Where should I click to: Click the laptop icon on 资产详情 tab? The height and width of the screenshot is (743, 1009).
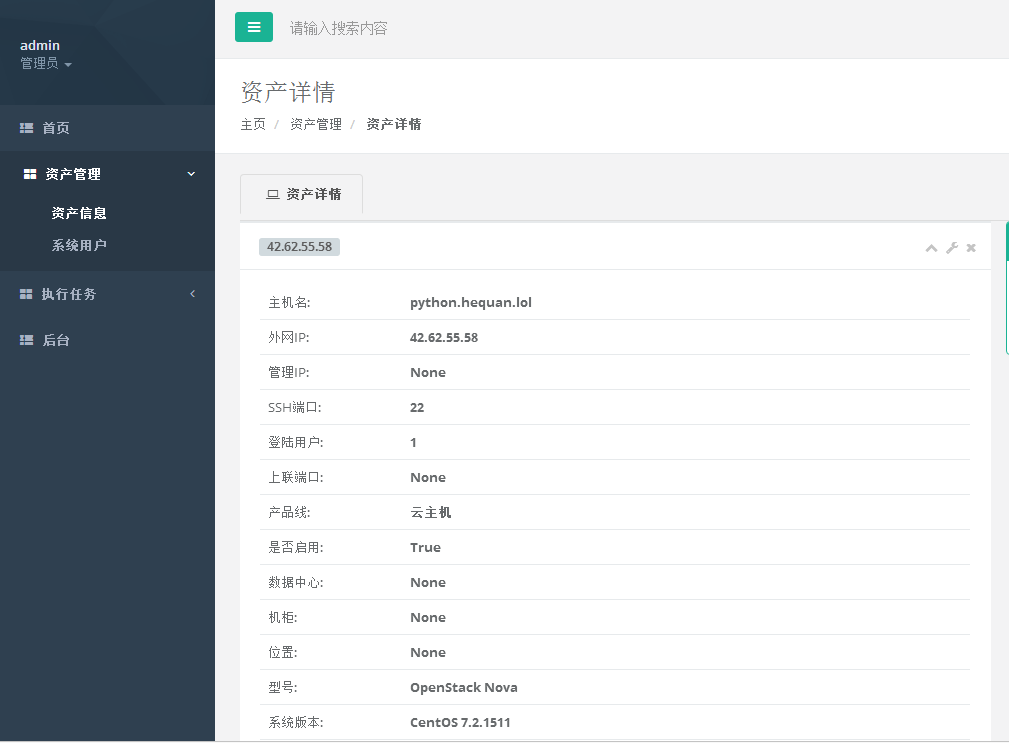pyautogui.click(x=273, y=194)
